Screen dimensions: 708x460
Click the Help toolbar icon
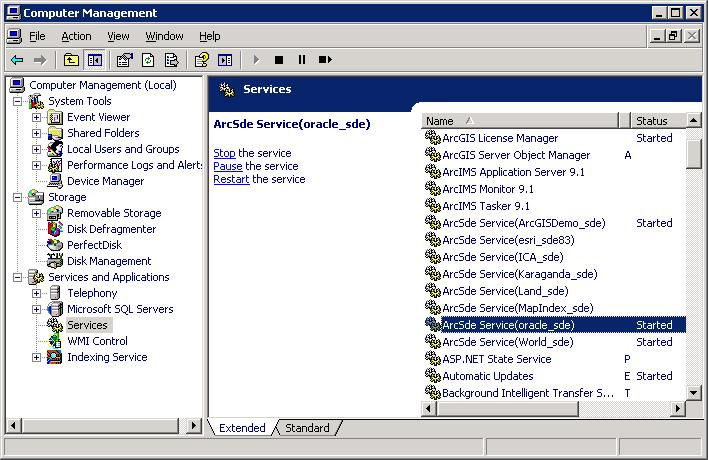(x=202, y=60)
